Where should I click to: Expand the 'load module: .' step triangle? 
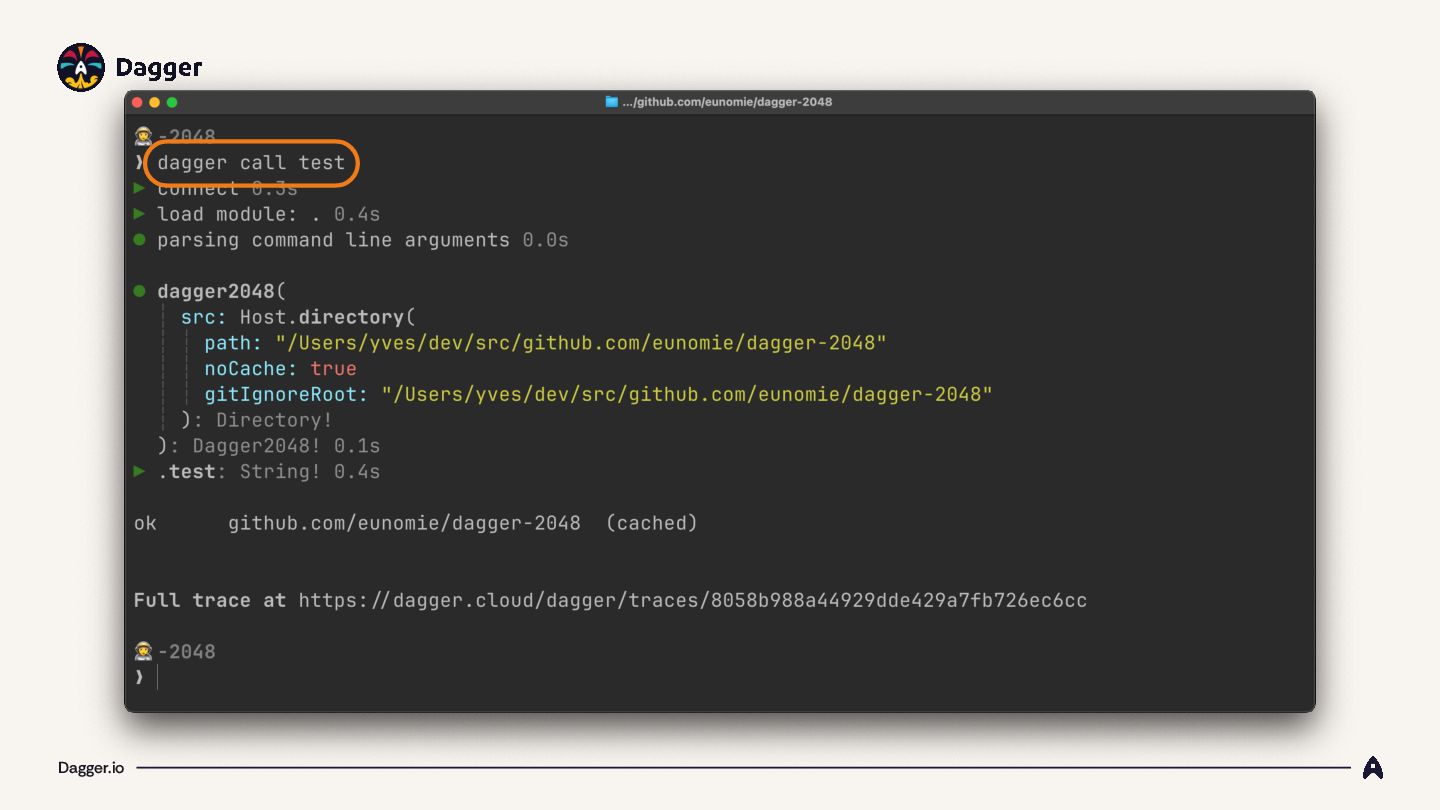(x=140, y=214)
